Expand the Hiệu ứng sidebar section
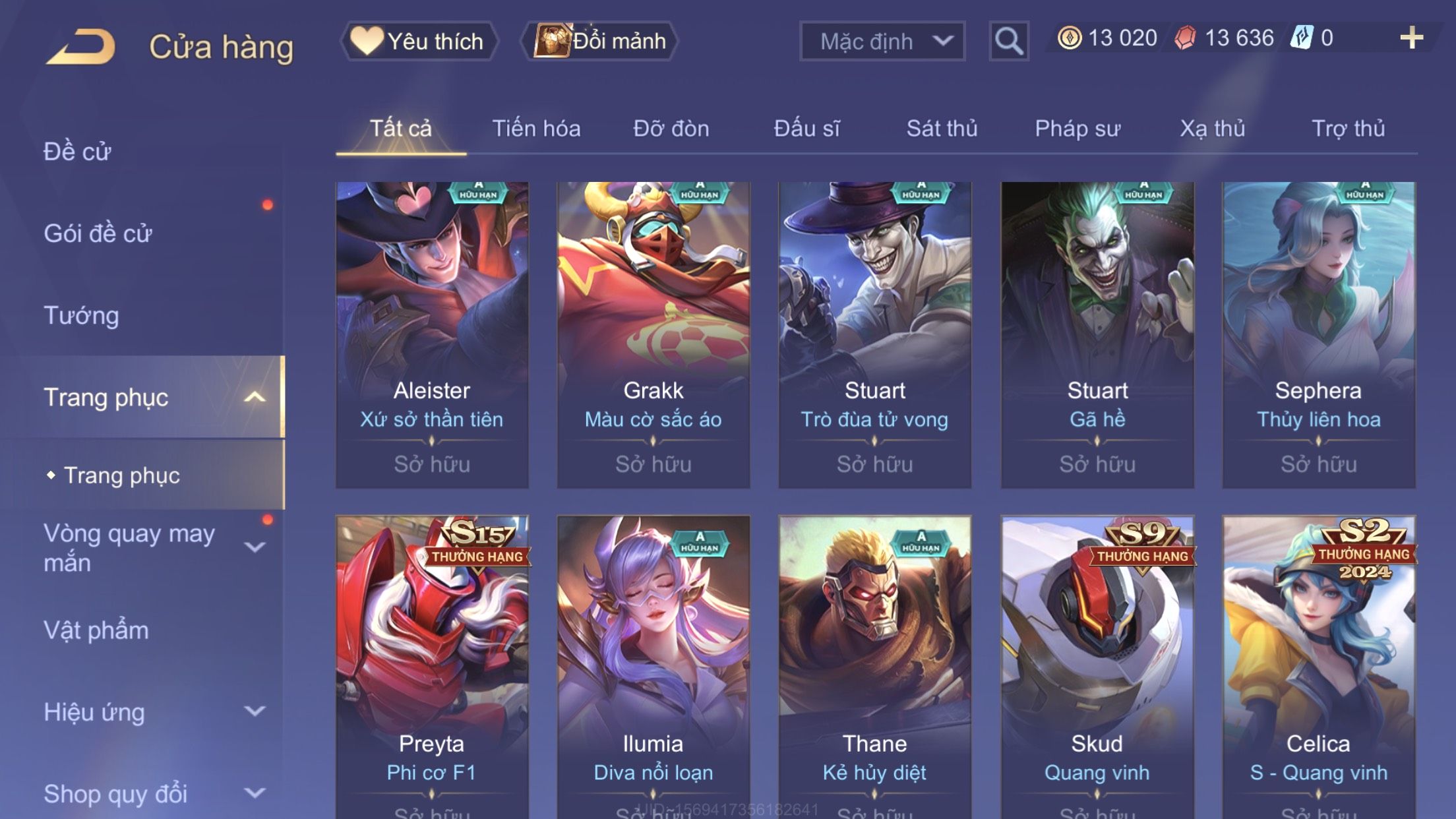 [x=255, y=712]
